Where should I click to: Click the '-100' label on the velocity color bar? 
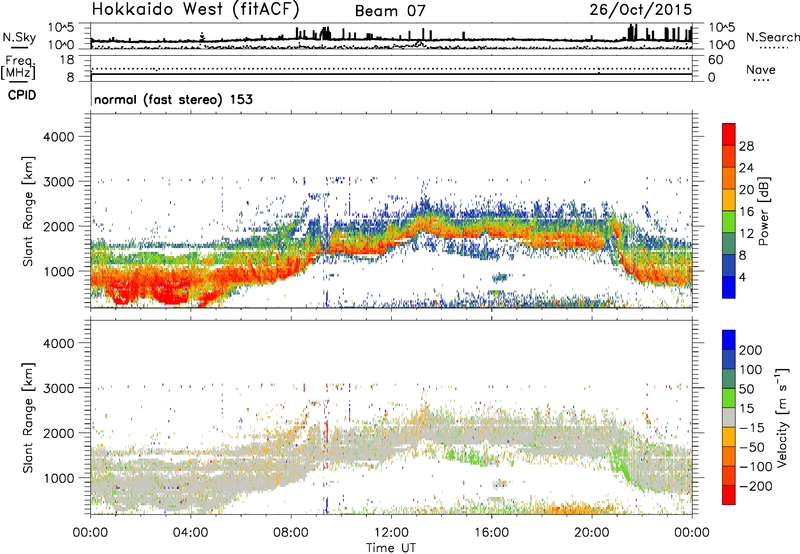click(755, 467)
